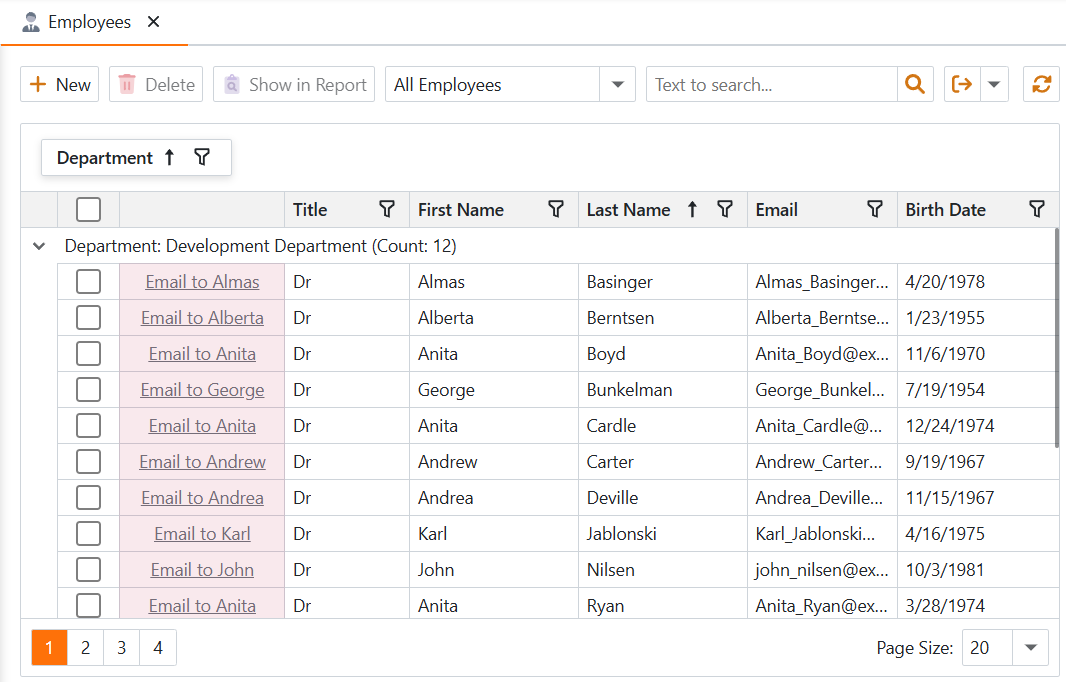Check the Andrew Carter row checkbox
The height and width of the screenshot is (682, 1066).
[x=88, y=462]
